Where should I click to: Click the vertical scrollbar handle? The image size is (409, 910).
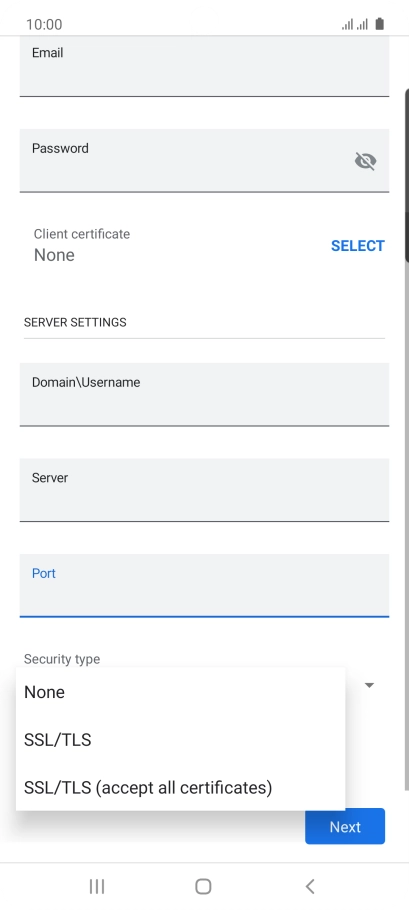407,175
